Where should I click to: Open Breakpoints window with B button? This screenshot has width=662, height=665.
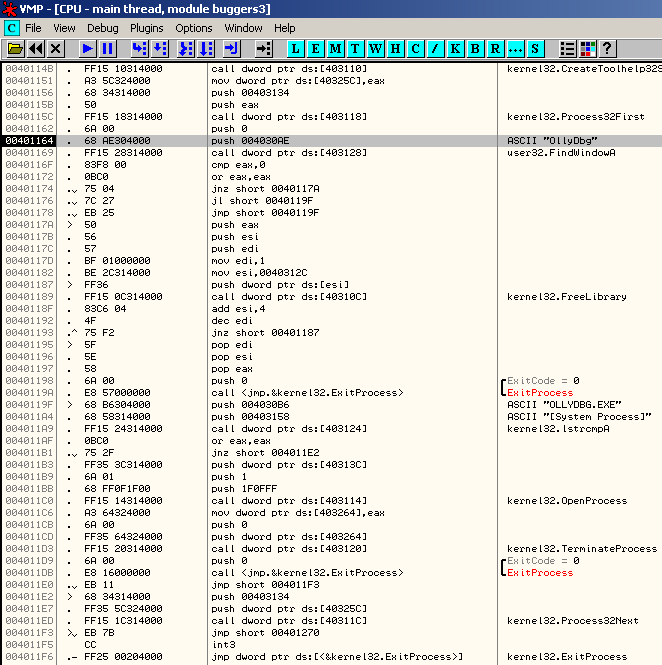(475, 48)
